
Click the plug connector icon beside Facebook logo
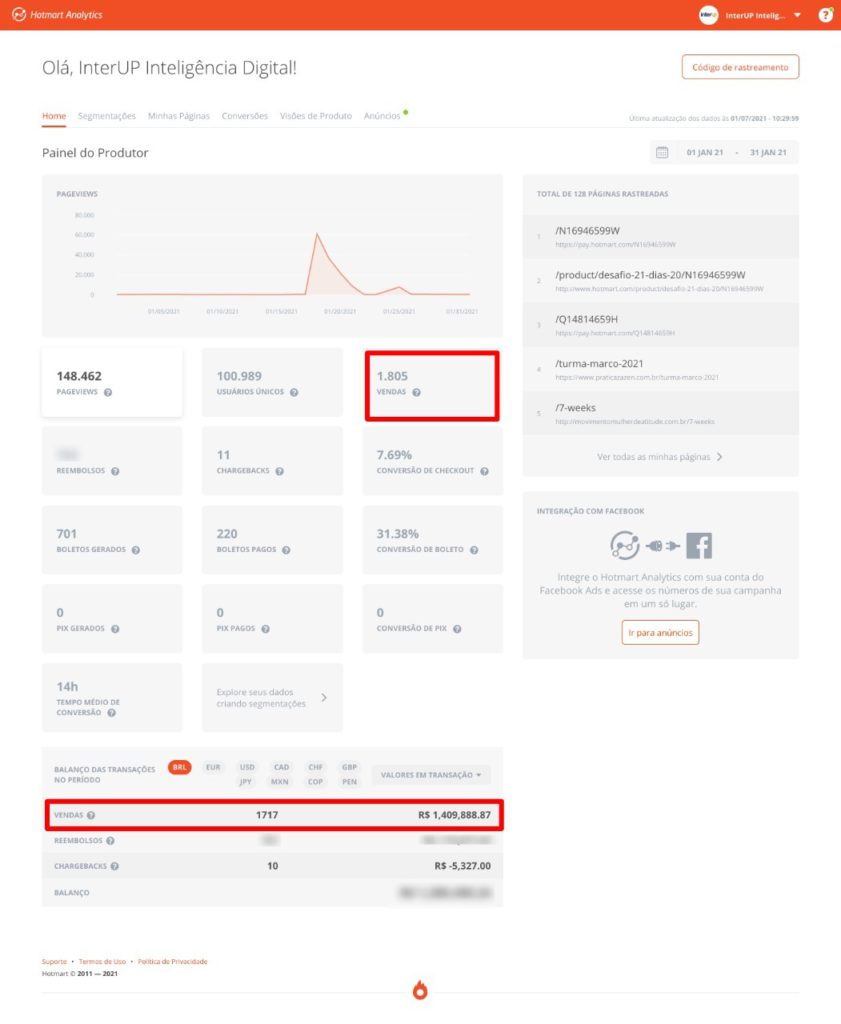click(x=662, y=546)
